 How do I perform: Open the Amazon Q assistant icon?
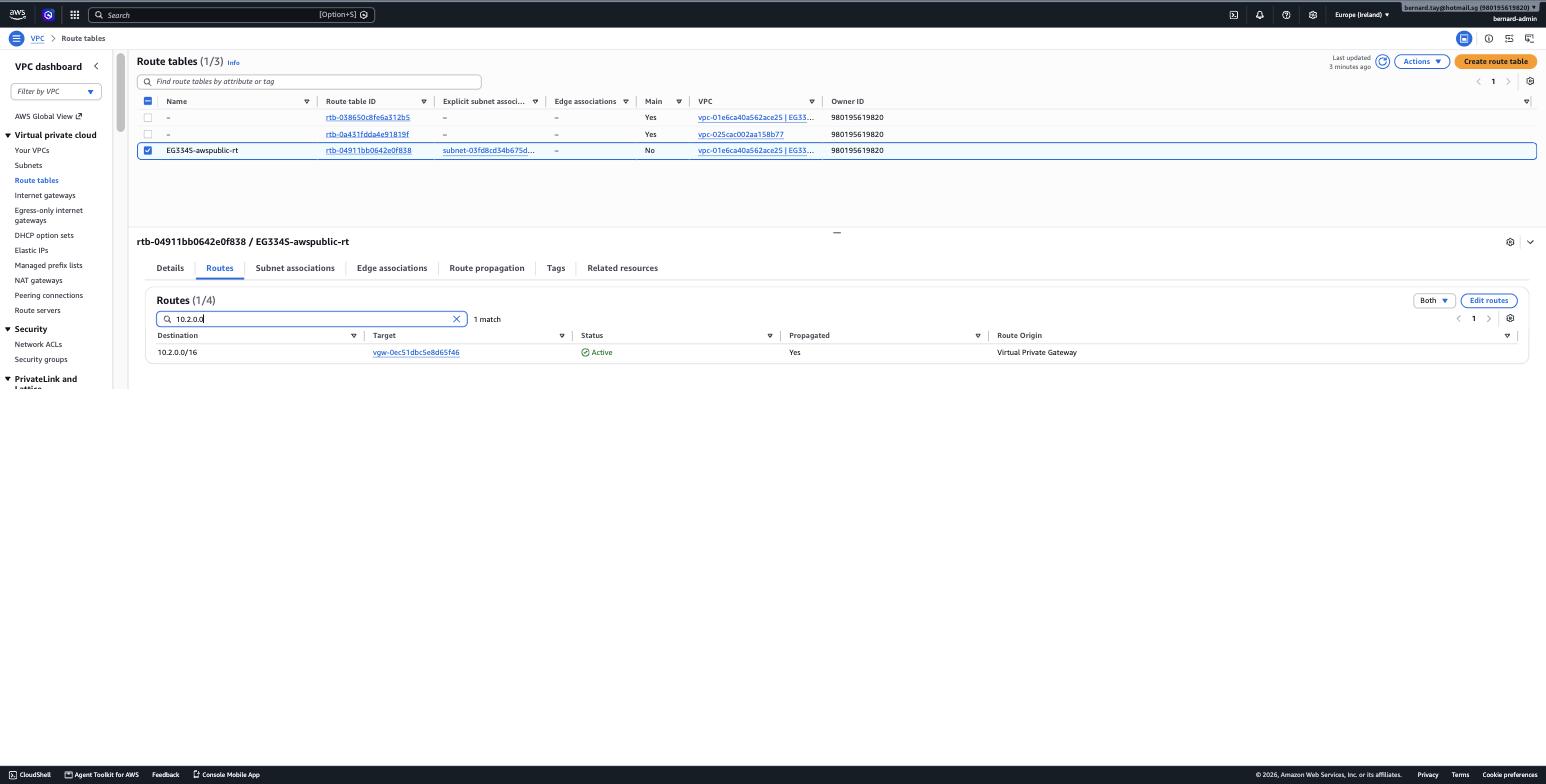pyautogui.click(x=48, y=15)
